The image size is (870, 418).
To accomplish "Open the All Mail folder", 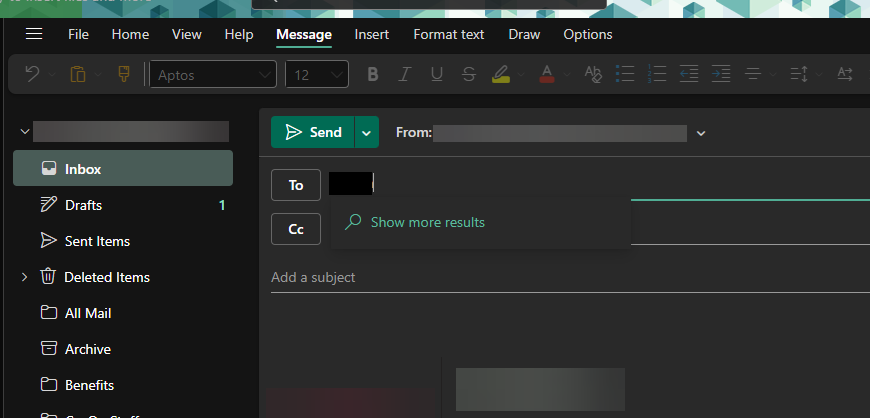I will pos(123,313).
